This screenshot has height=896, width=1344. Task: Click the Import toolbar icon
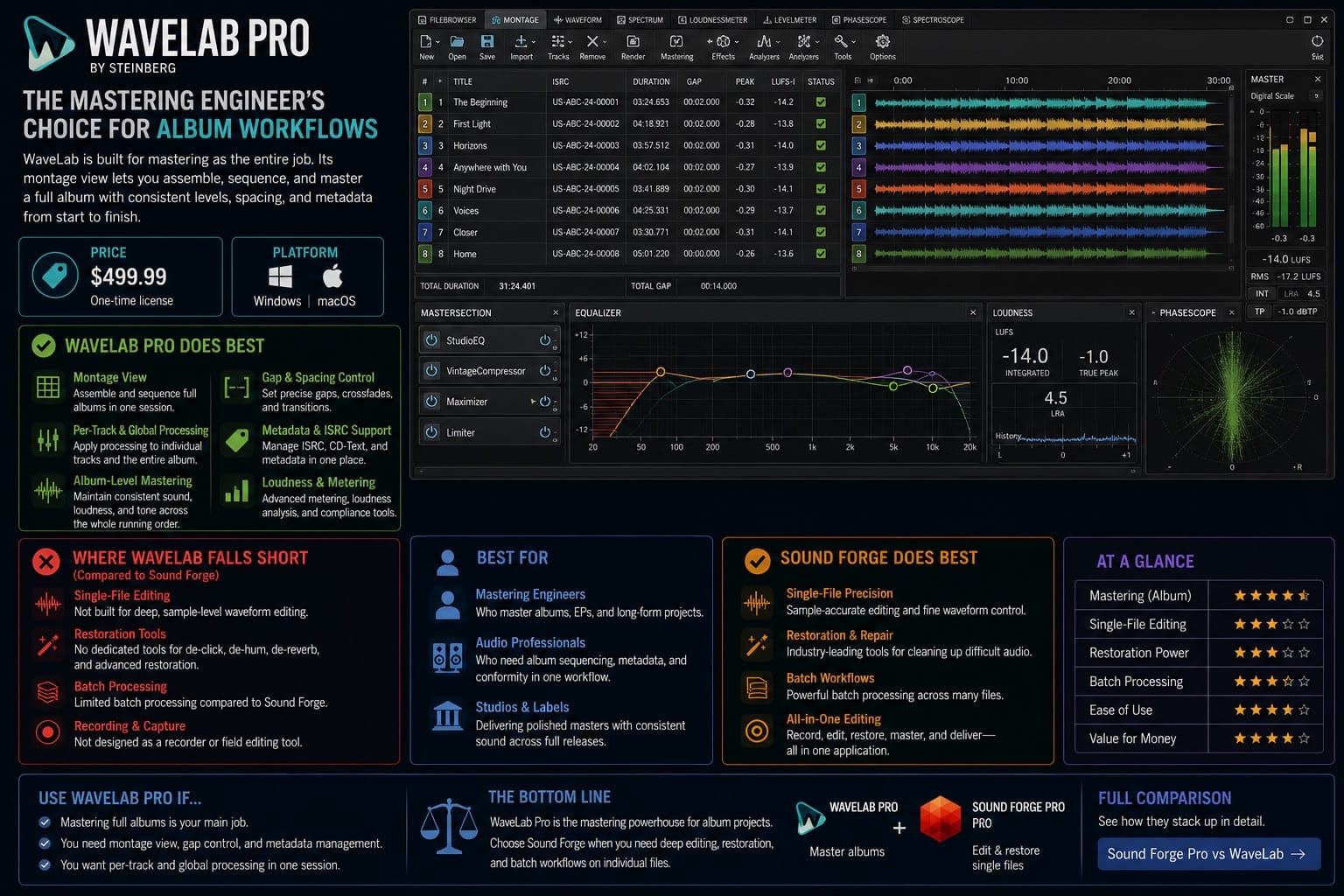pos(520,41)
